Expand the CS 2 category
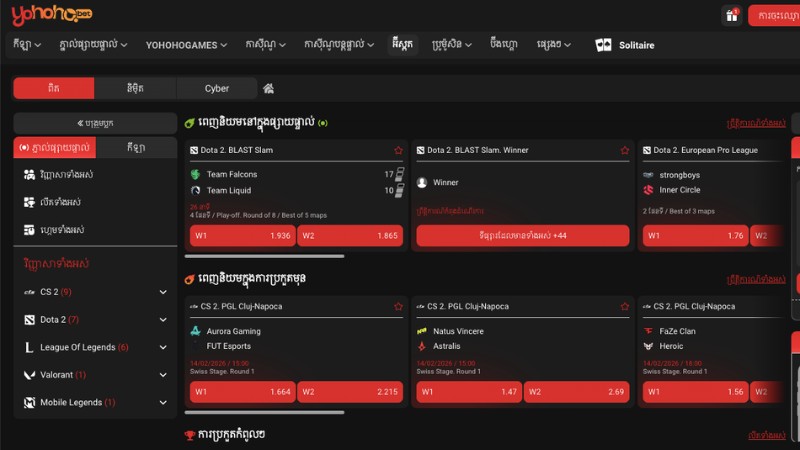Screen dimensions: 800x450 click(163, 292)
